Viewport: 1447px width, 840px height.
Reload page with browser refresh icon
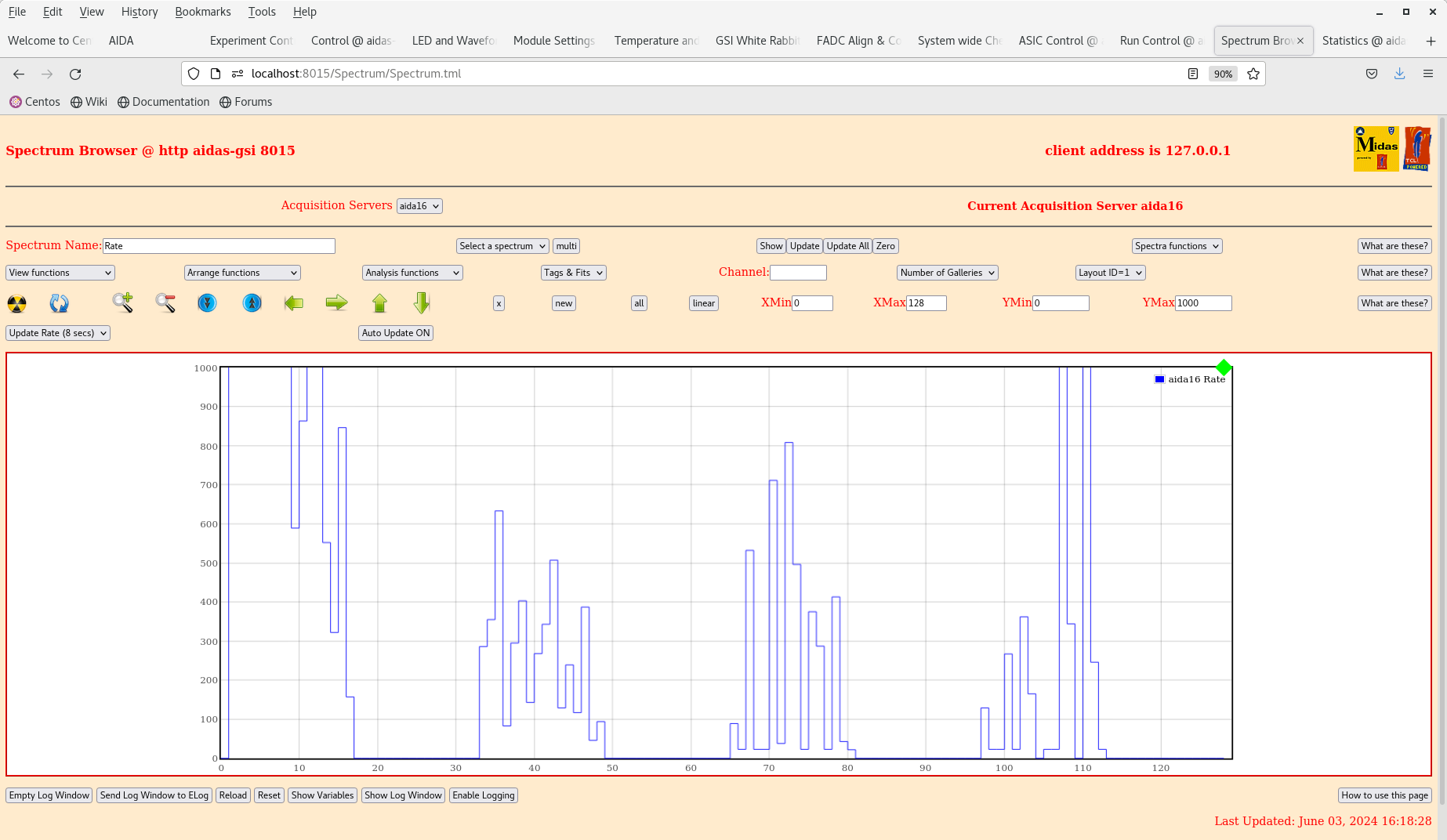(75, 74)
